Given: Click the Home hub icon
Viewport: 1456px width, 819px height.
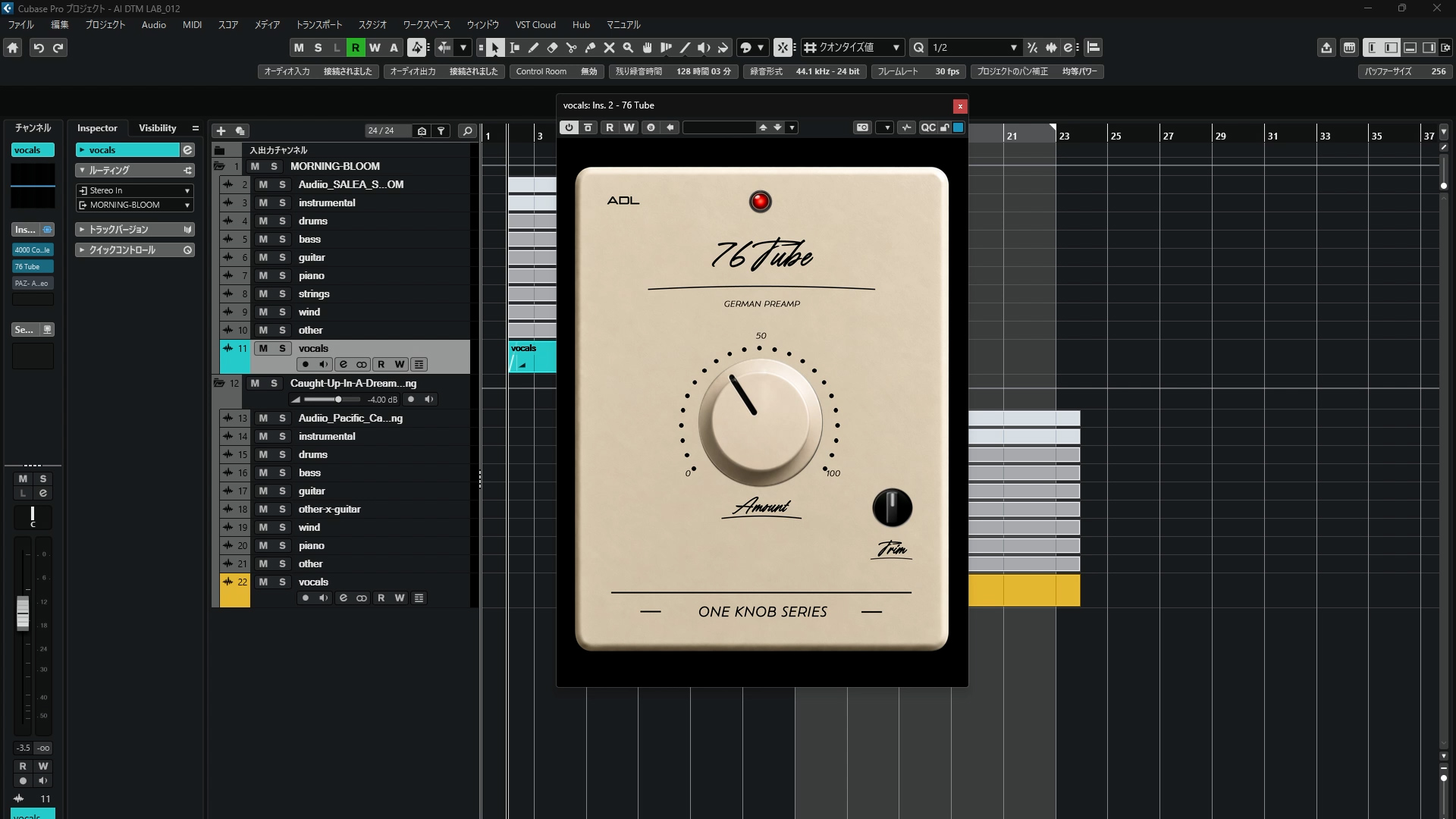Looking at the screenshot, I should coord(13,48).
